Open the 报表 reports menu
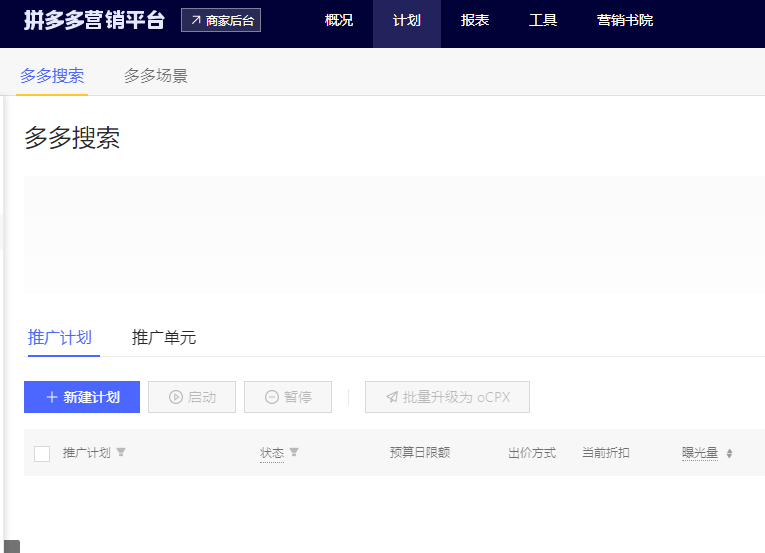The height and width of the screenshot is (553, 765). coord(475,20)
